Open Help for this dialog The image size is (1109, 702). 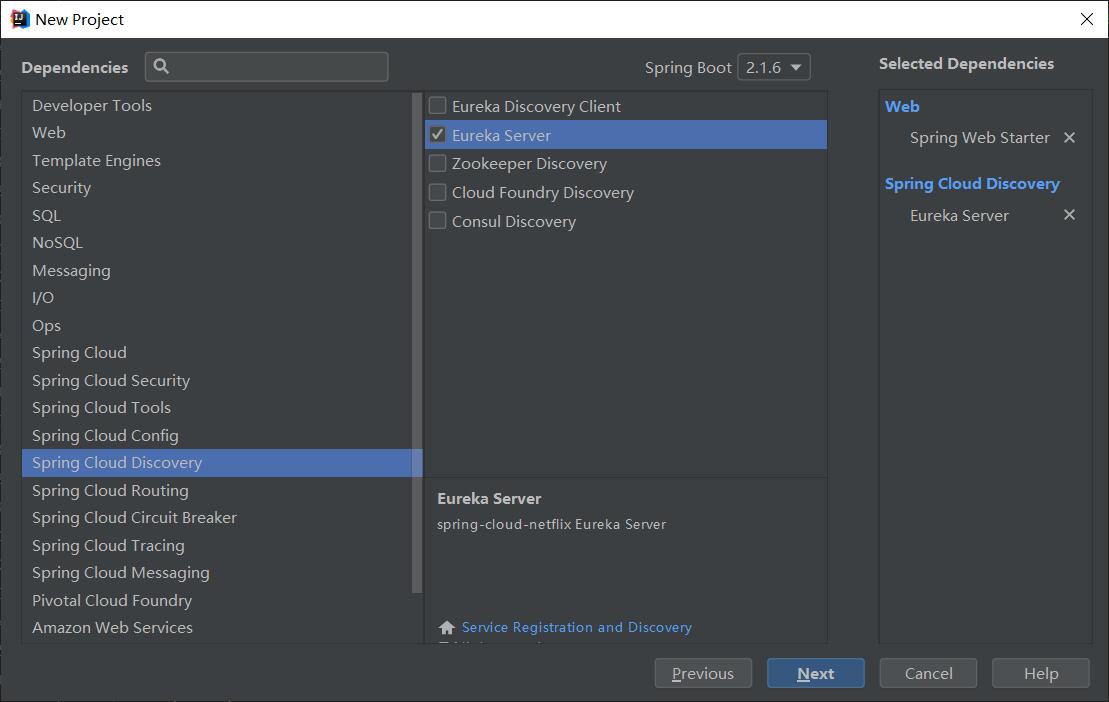click(1040, 673)
